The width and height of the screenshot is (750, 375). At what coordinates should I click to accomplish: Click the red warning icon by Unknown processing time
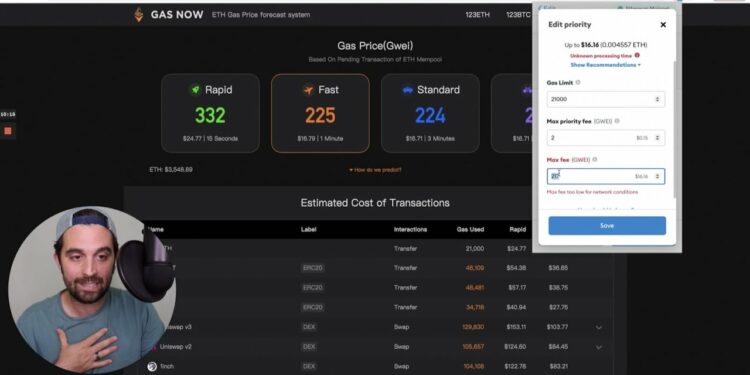pyautogui.click(x=637, y=55)
